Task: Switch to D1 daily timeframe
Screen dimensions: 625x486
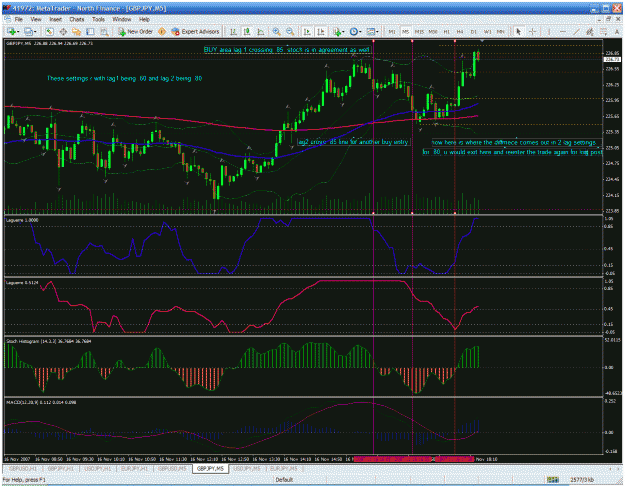Action: (474, 32)
